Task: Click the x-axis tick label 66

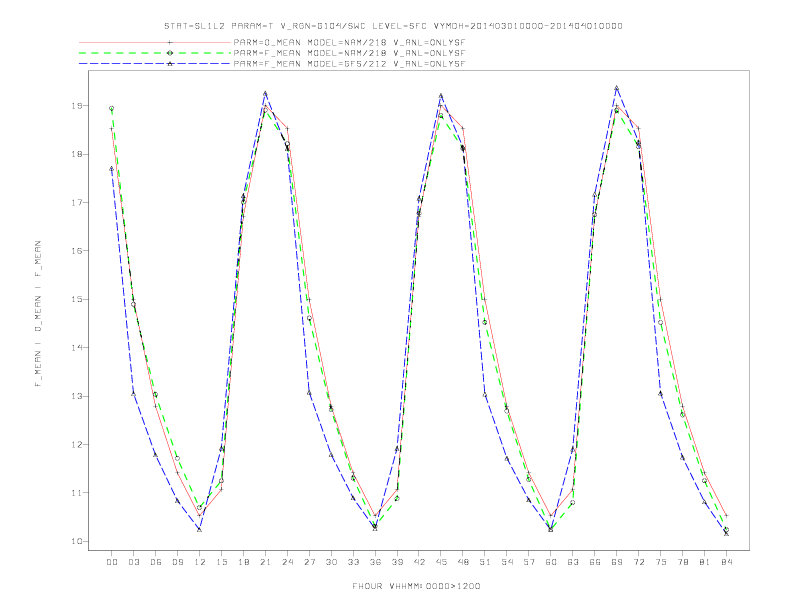Action: [x=595, y=562]
